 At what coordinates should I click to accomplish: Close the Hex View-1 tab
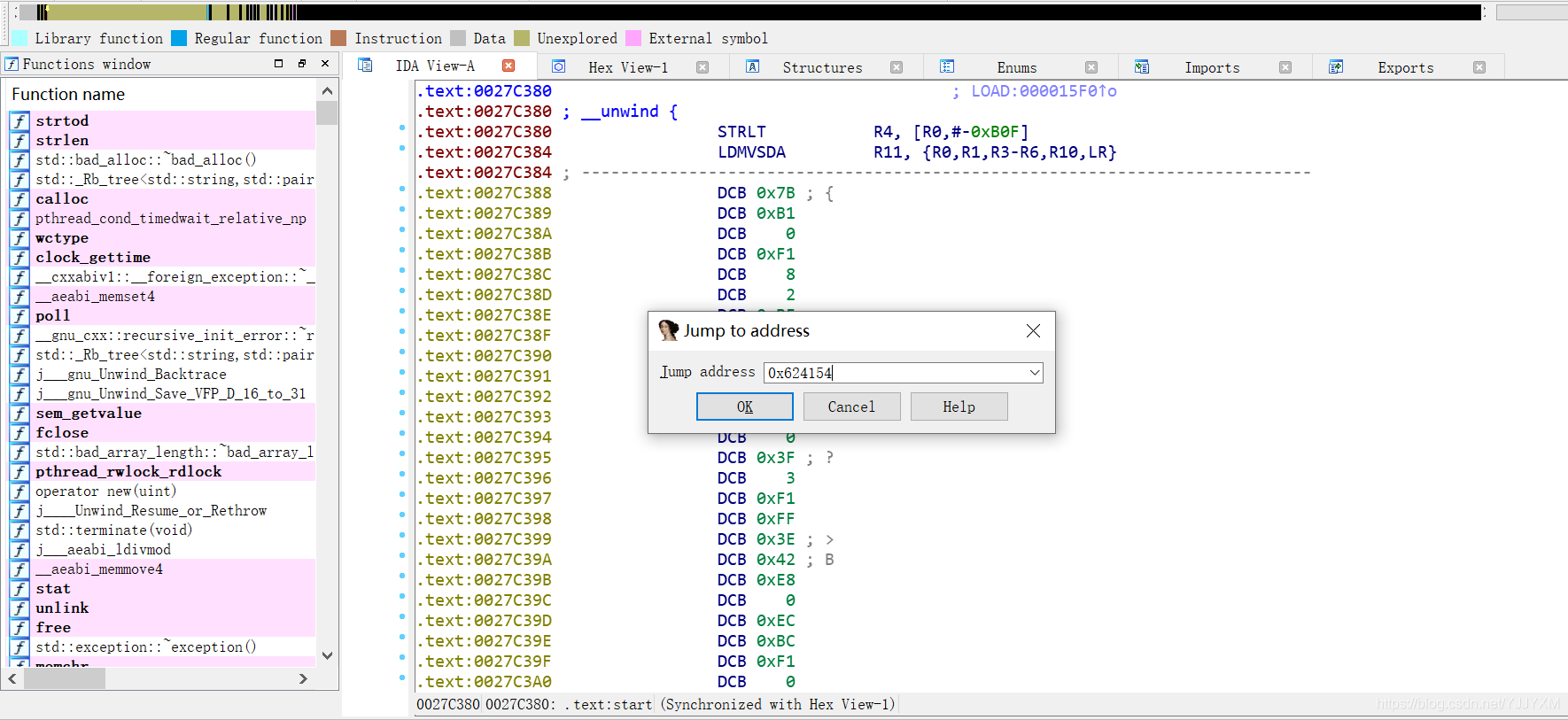pos(702,67)
